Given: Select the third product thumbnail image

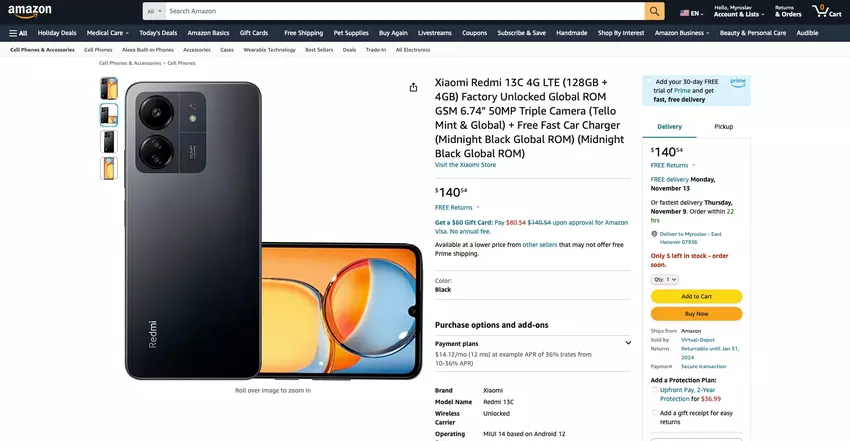Looking at the screenshot, I should tap(109, 142).
